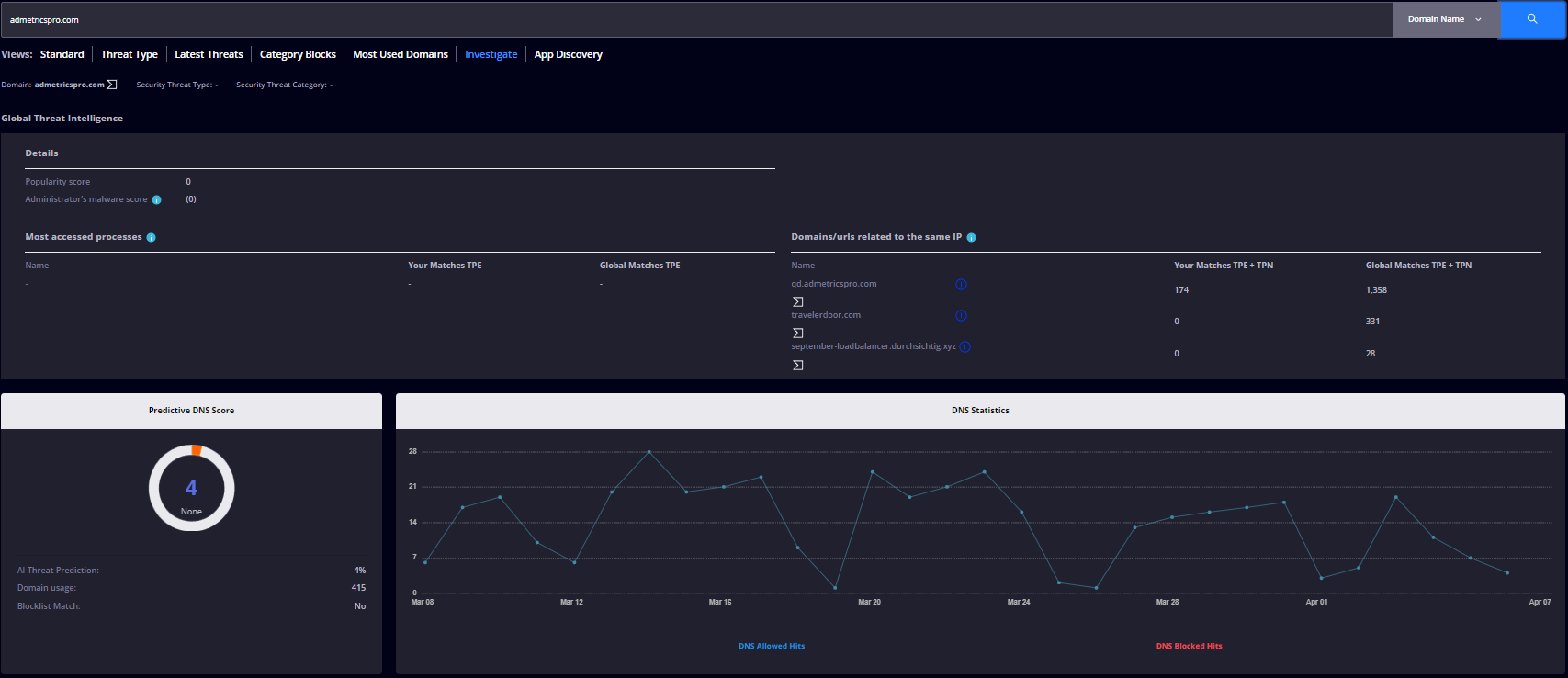Click the Domain usage label
The width and height of the screenshot is (1568, 678).
click(x=47, y=588)
